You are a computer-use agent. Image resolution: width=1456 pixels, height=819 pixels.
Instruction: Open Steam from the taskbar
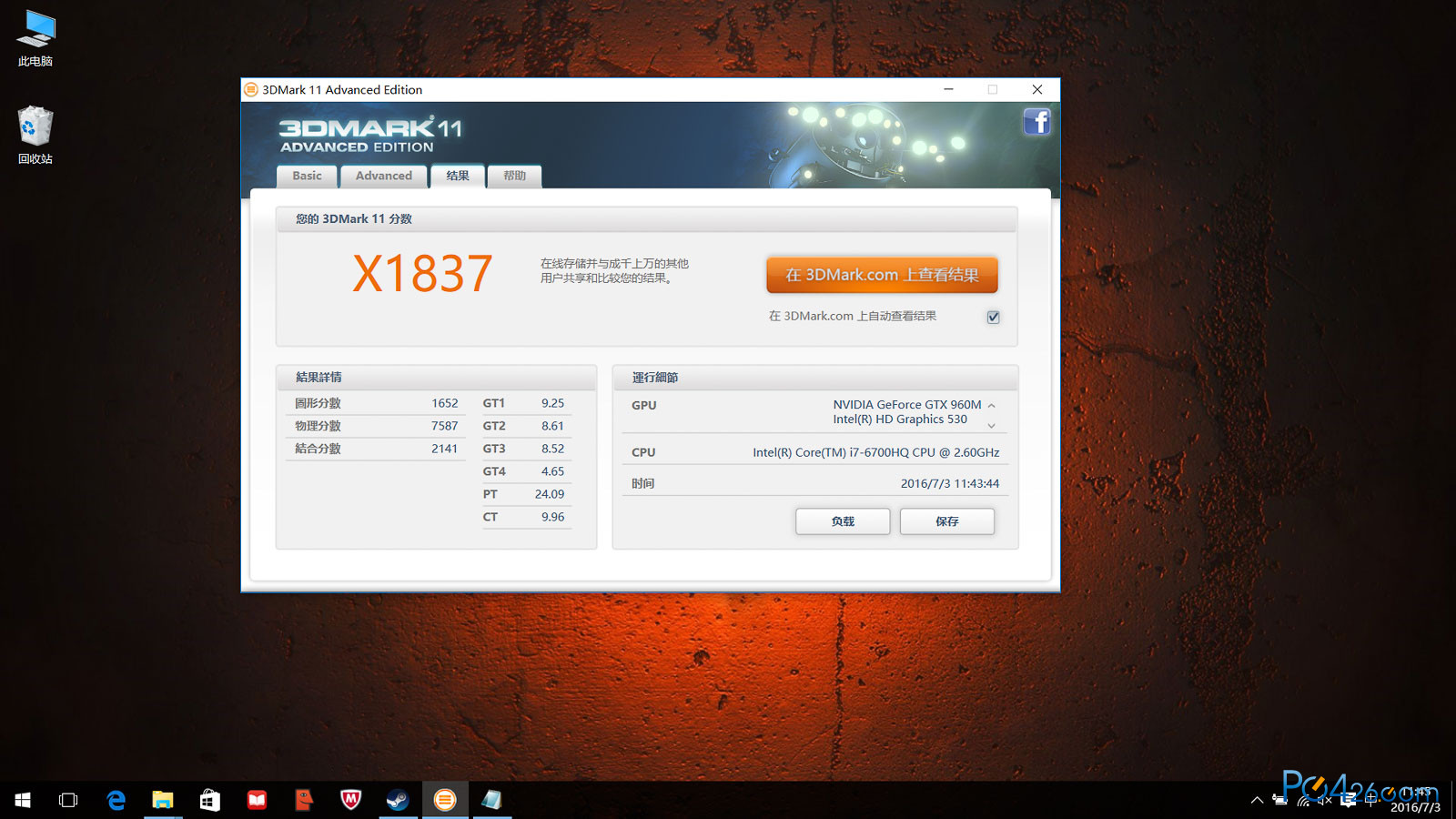pos(398,800)
